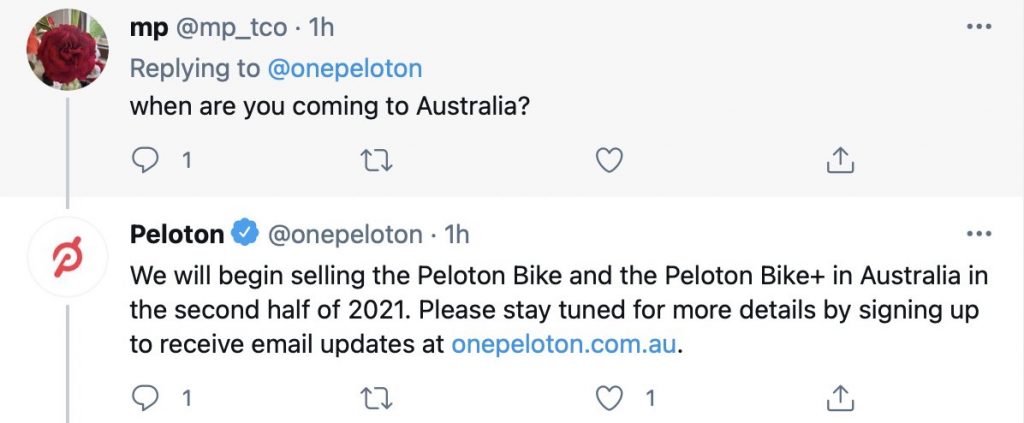Open mp's tweet via its 1h timestamp

pyautogui.click(x=322, y=29)
